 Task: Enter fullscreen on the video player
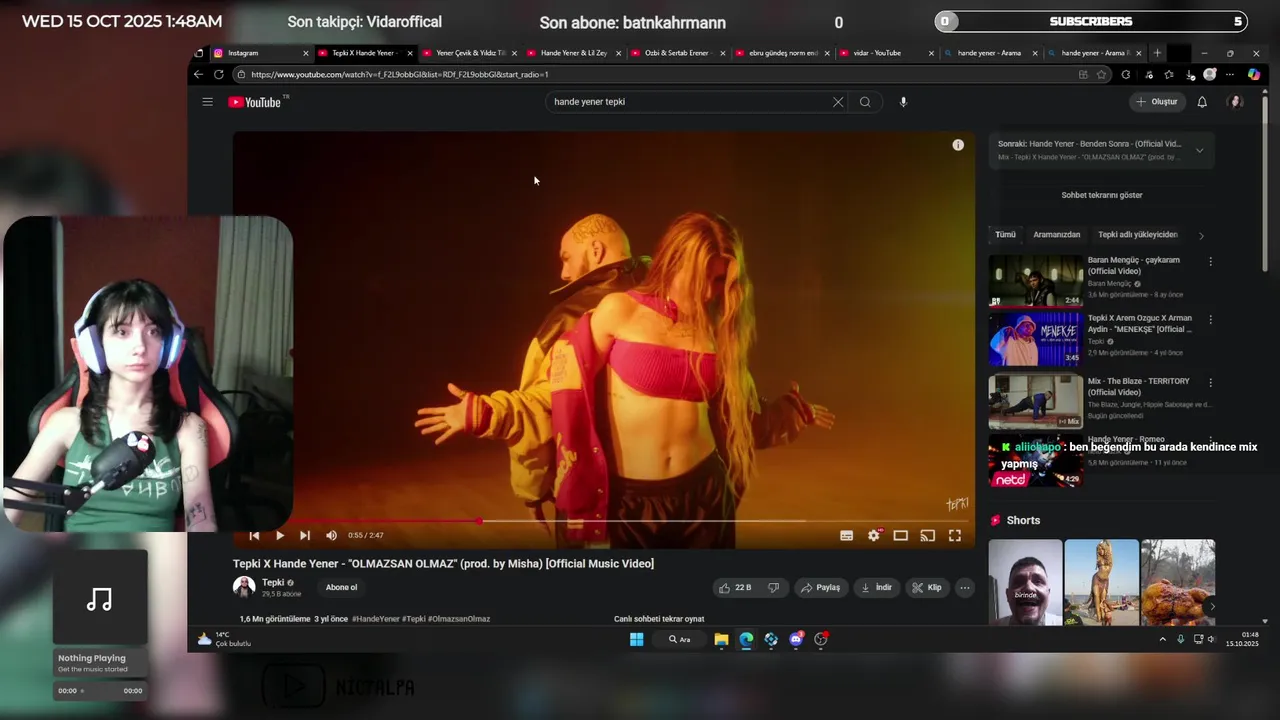(955, 536)
